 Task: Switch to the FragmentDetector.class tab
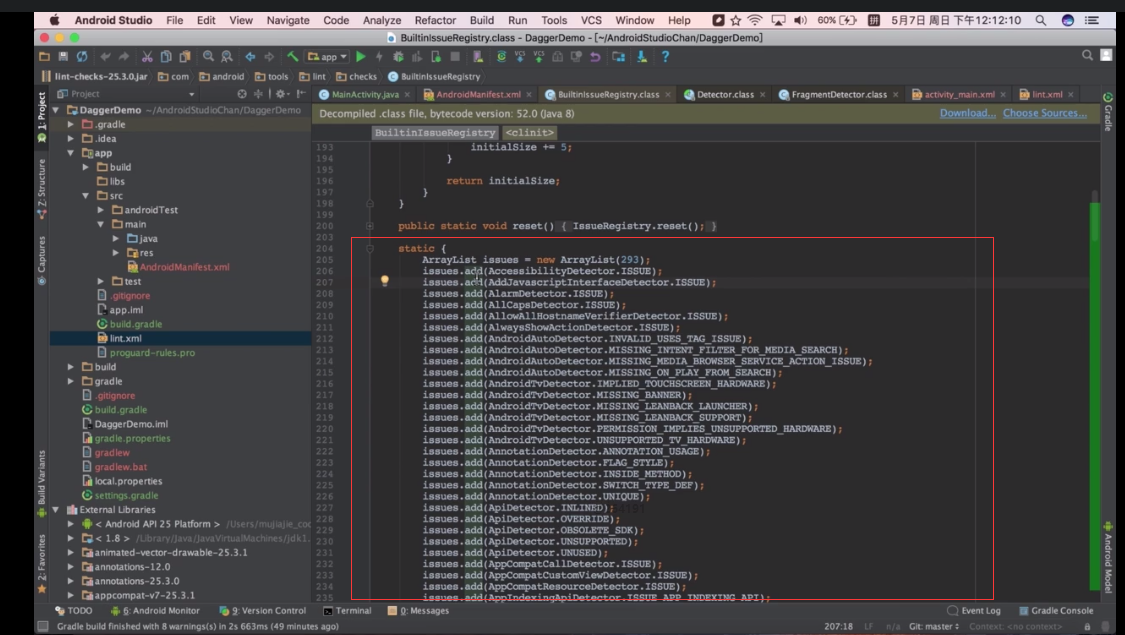click(x=839, y=95)
